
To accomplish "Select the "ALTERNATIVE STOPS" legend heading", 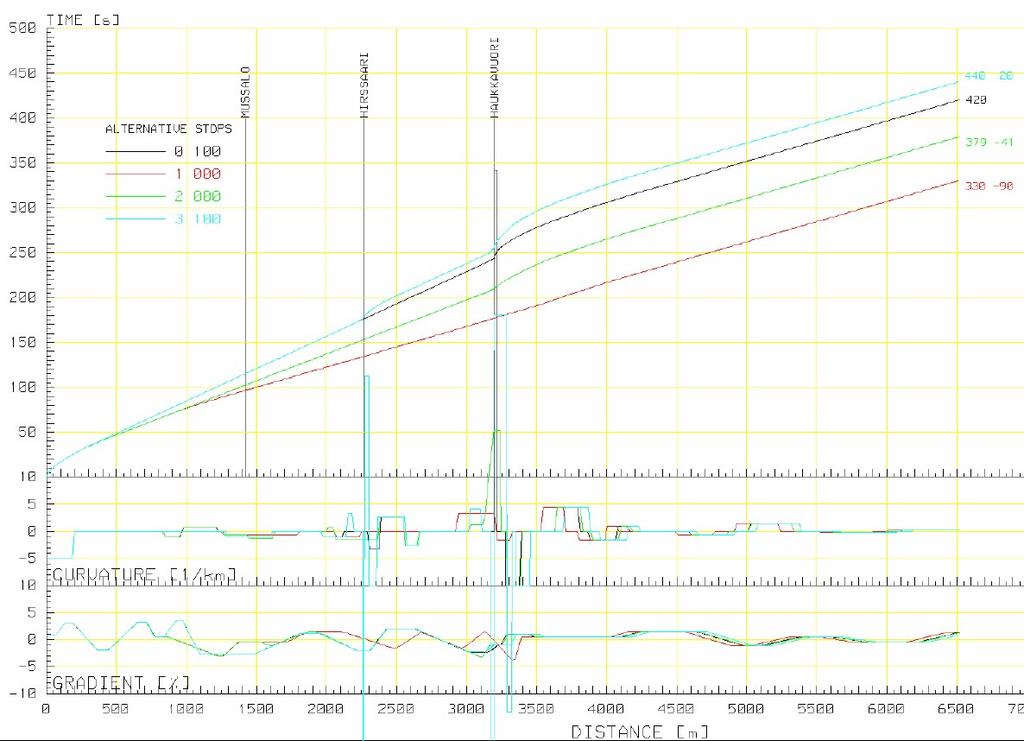I will (x=168, y=129).
